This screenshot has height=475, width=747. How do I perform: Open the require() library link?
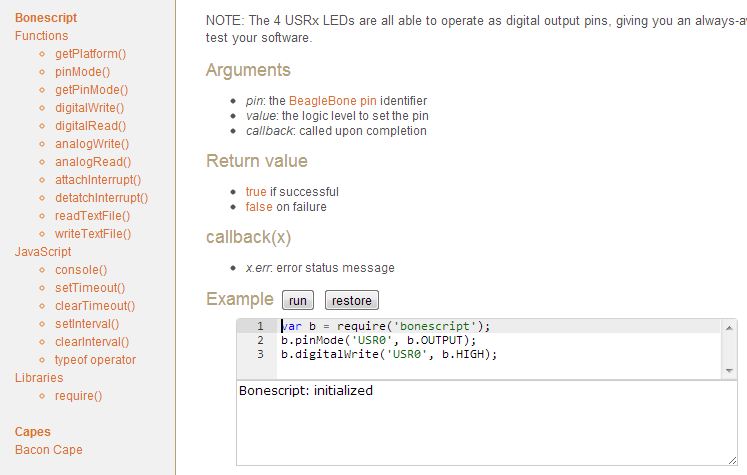(78, 396)
